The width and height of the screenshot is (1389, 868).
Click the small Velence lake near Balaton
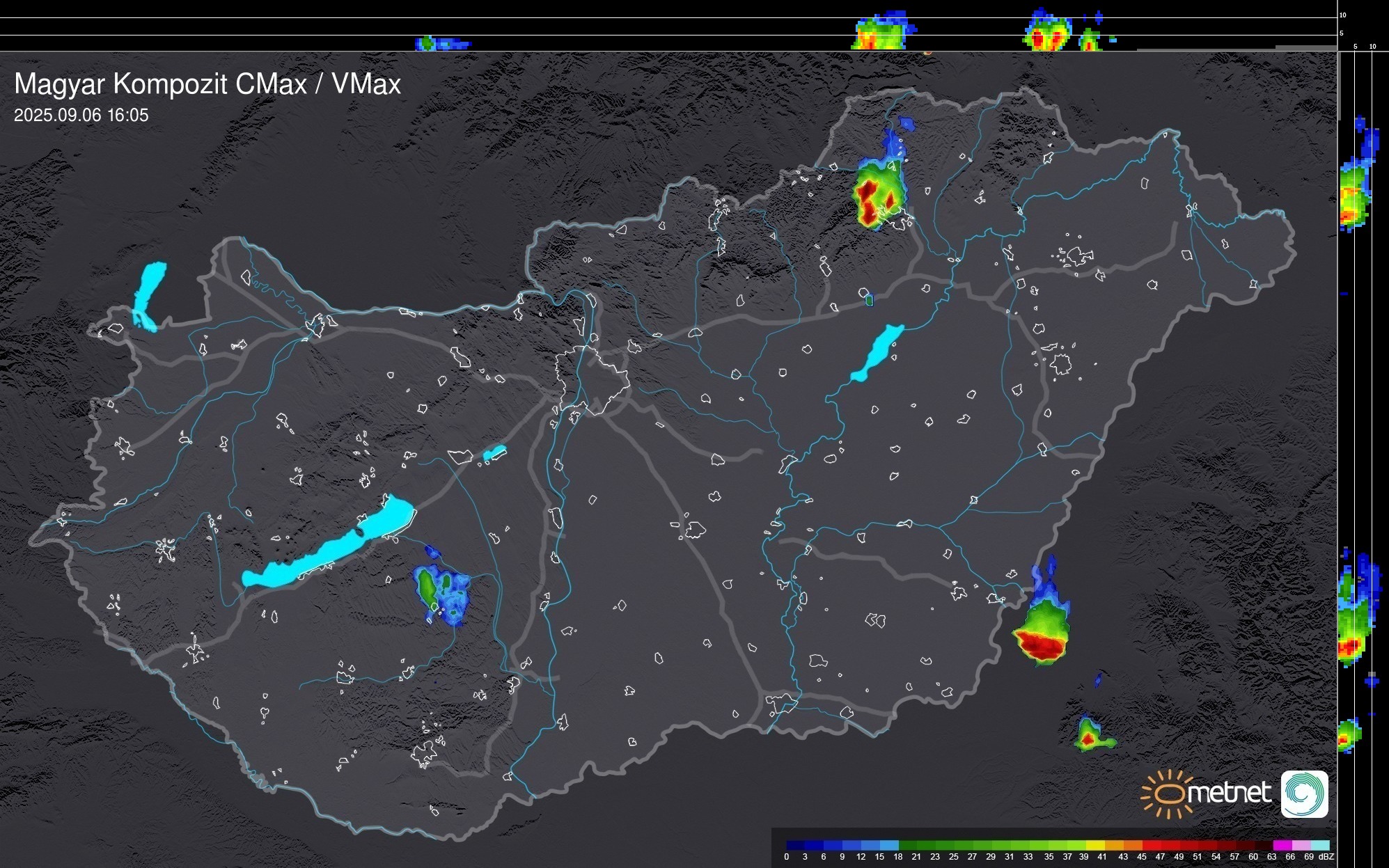494,453
